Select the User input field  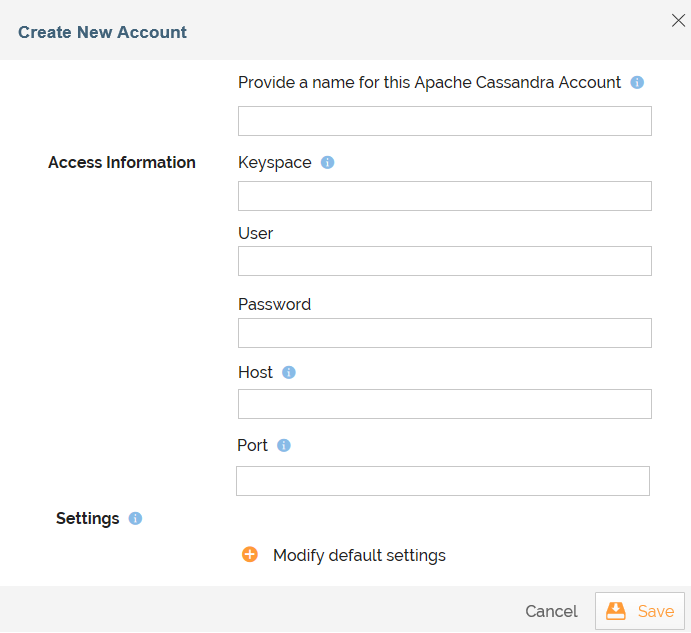click(445, 261)
